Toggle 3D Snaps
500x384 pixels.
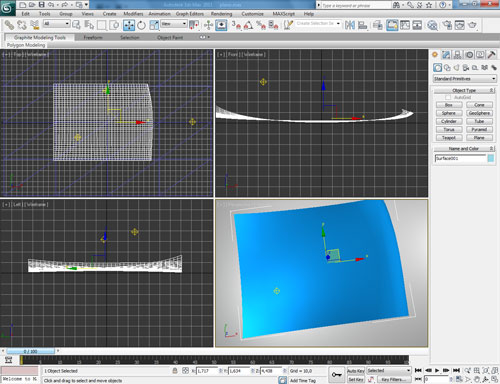(x=236, y=25)
